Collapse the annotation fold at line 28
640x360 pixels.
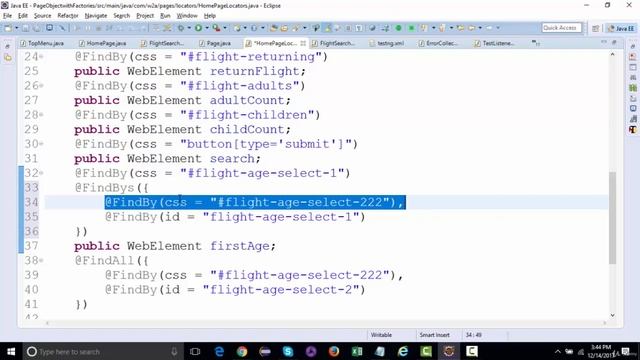point(42,115)
